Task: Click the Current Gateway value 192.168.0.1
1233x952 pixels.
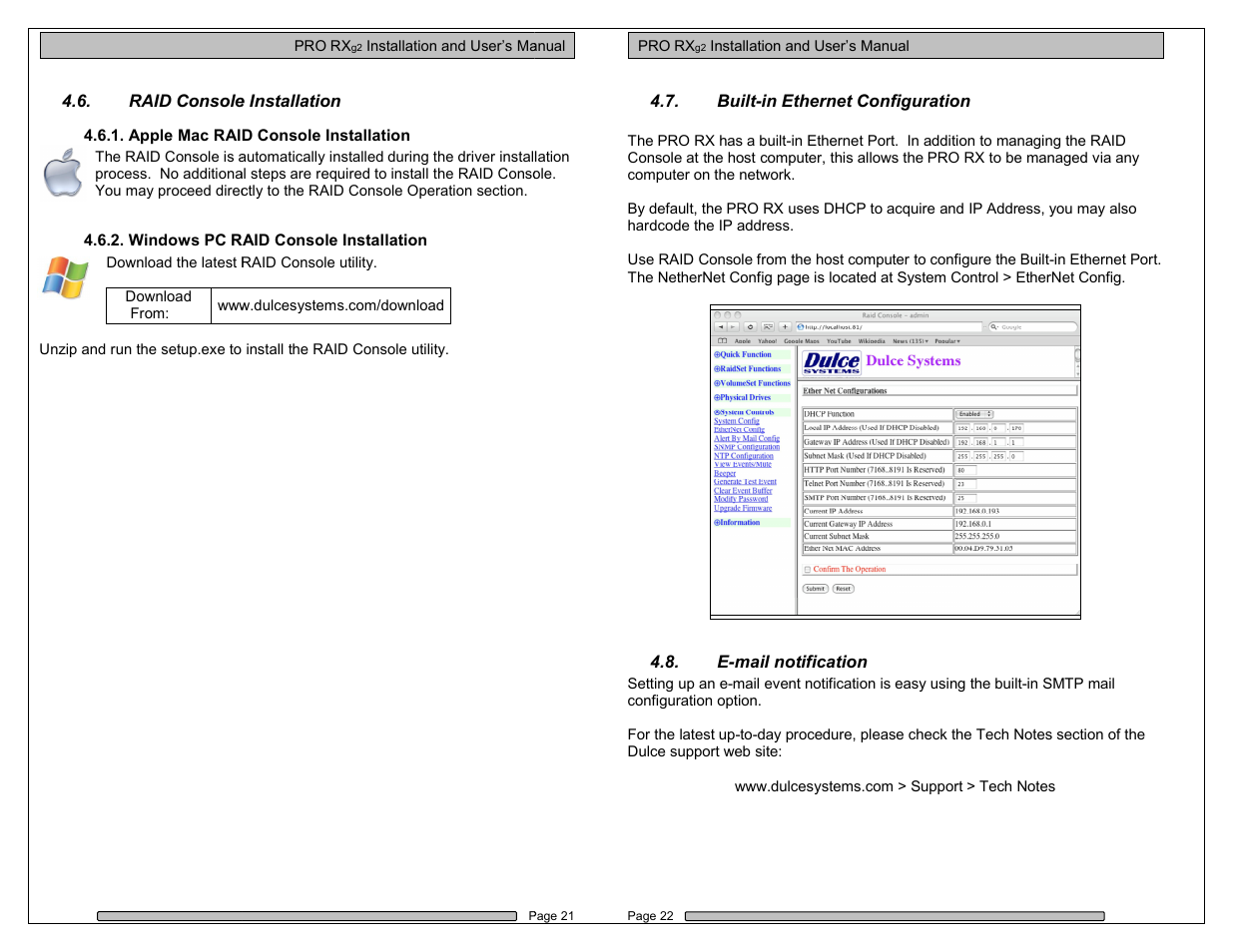Action: (x=973, y=524)
